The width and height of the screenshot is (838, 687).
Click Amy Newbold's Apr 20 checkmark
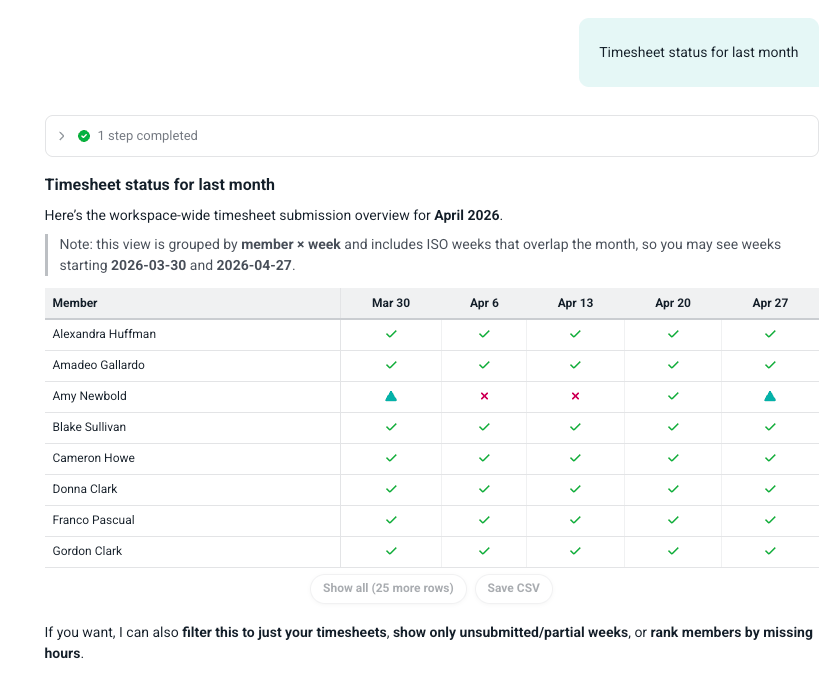coord(673,396)
